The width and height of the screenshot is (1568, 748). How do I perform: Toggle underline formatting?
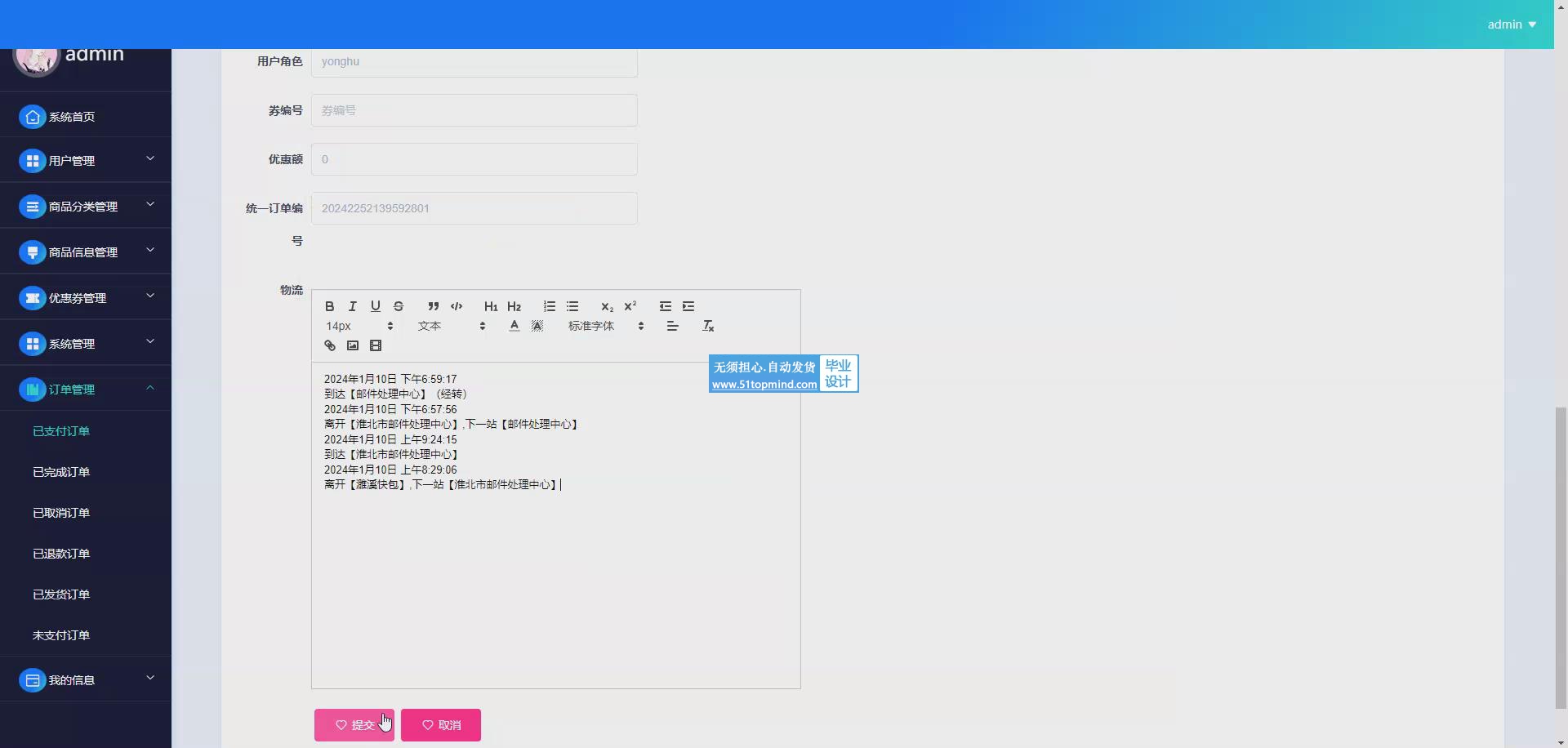[376, 306]
